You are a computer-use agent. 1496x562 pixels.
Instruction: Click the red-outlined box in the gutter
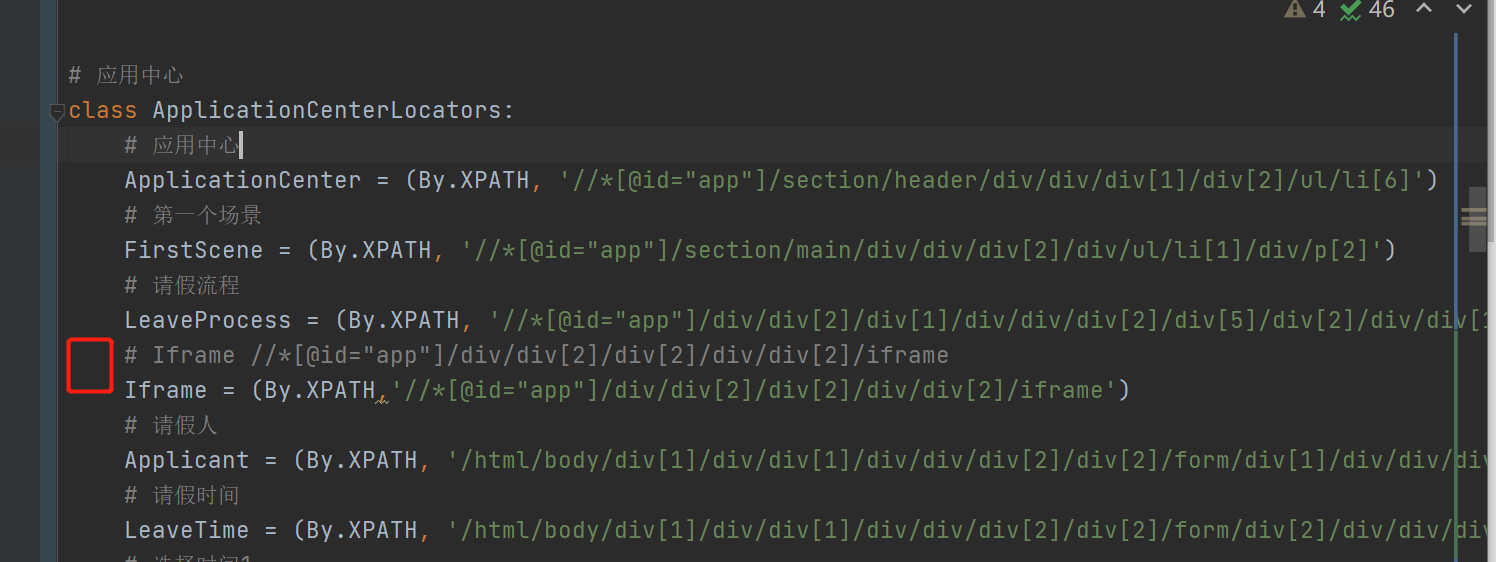point(89,366)
